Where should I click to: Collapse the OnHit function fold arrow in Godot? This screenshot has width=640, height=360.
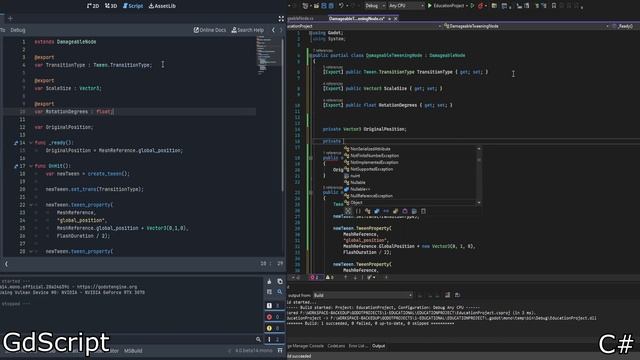click(31, 166)
